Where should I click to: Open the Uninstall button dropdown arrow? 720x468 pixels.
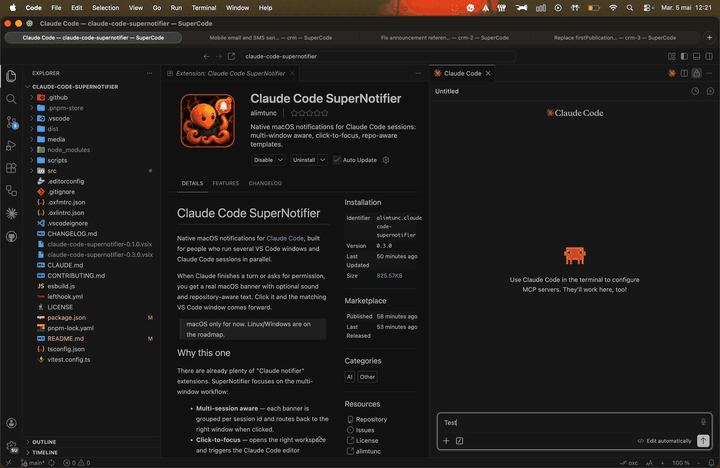click(x=322, y=160)
